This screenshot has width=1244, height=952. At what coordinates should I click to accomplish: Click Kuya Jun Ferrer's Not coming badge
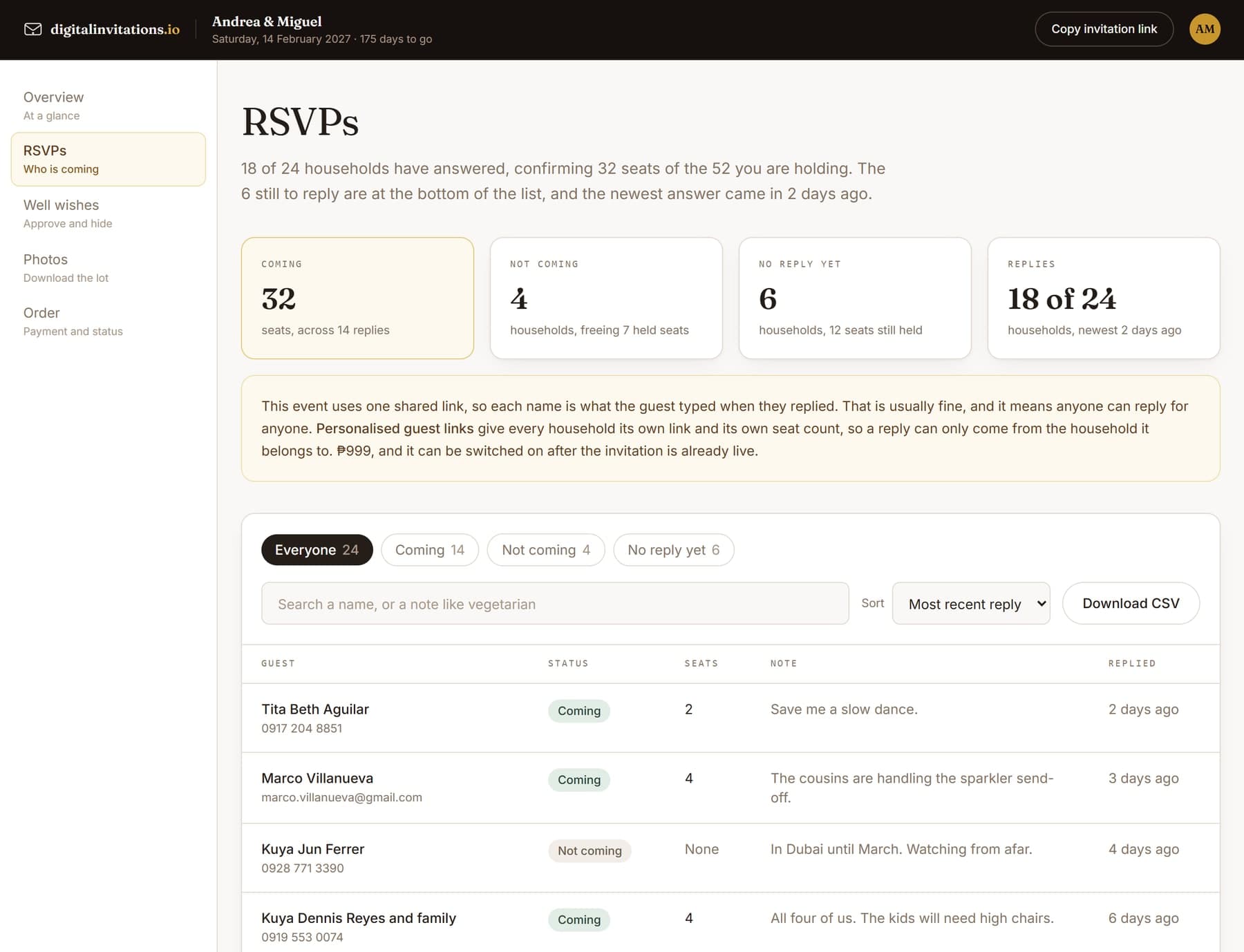590,850
